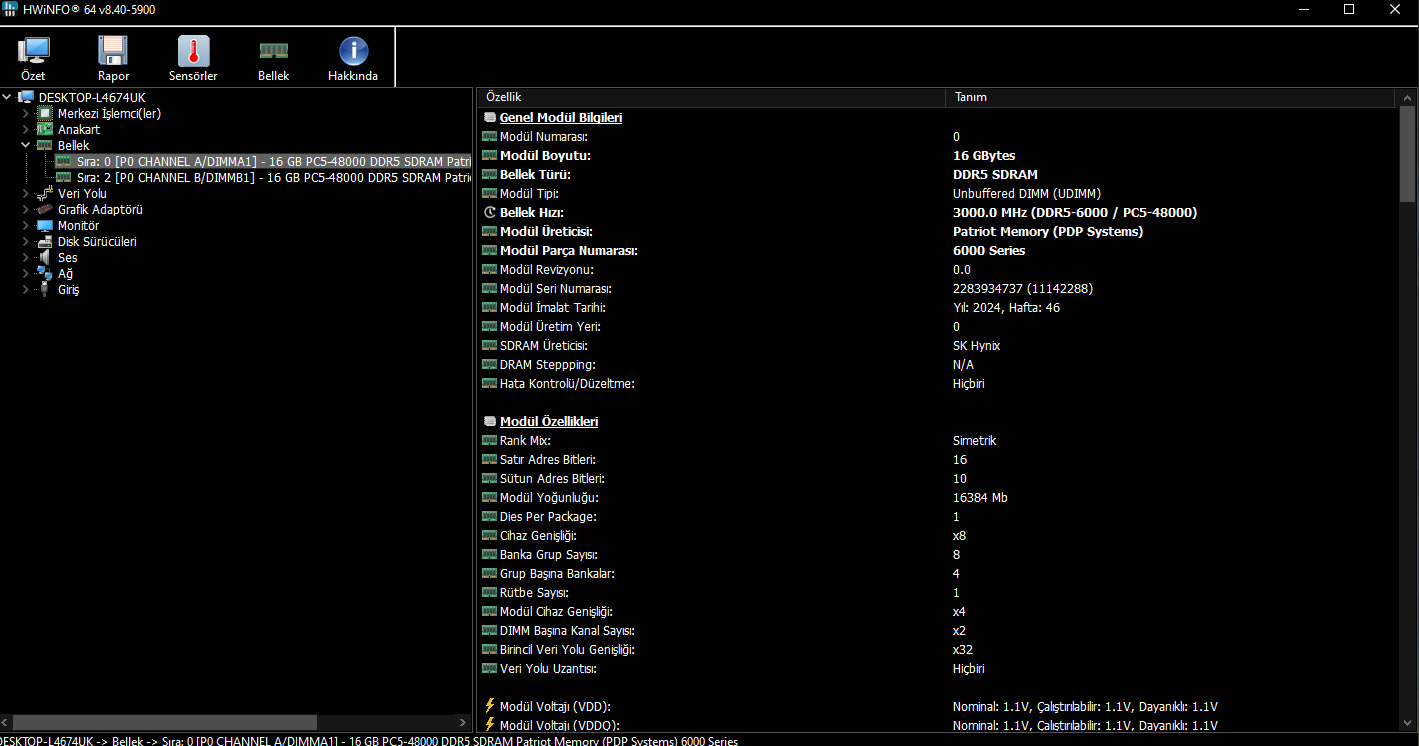Click Patriot Memory (PDP Systems) value
Screen dimensions: 1419x746
coord(1048,232)
